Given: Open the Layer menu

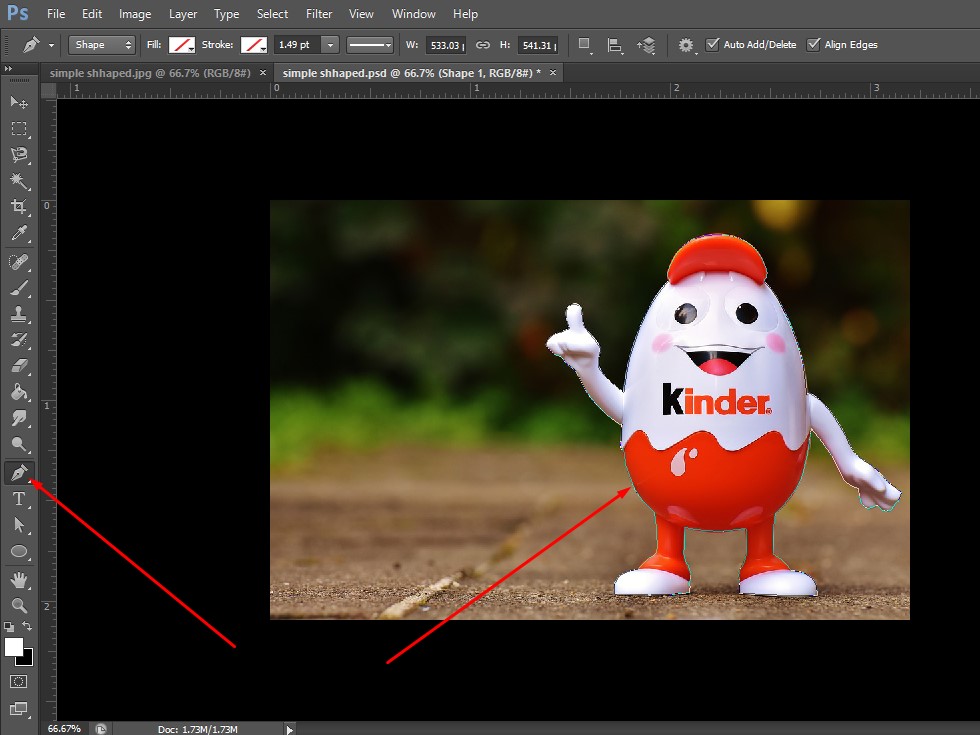Looking at the screenshot, I should [182, 14].
